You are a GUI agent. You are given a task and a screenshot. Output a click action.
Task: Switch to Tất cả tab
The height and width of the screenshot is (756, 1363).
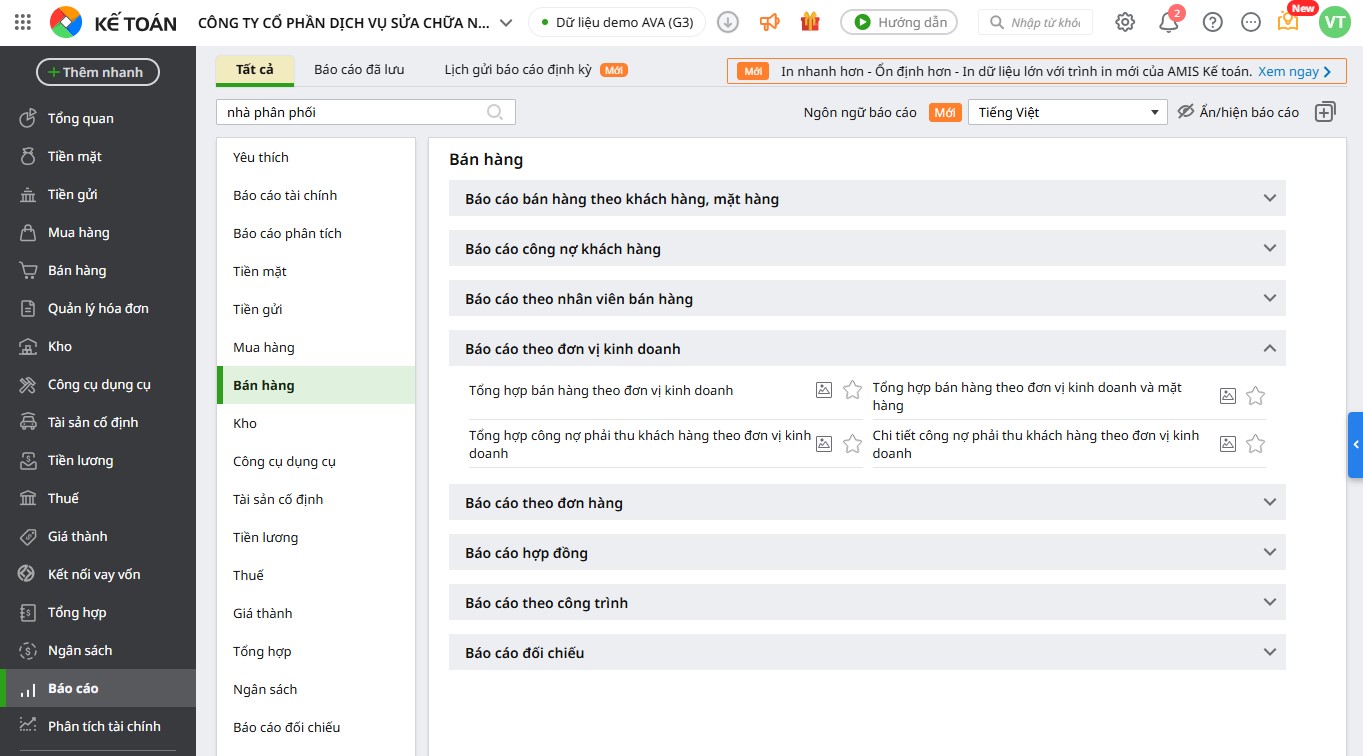[x=255, y=70]
